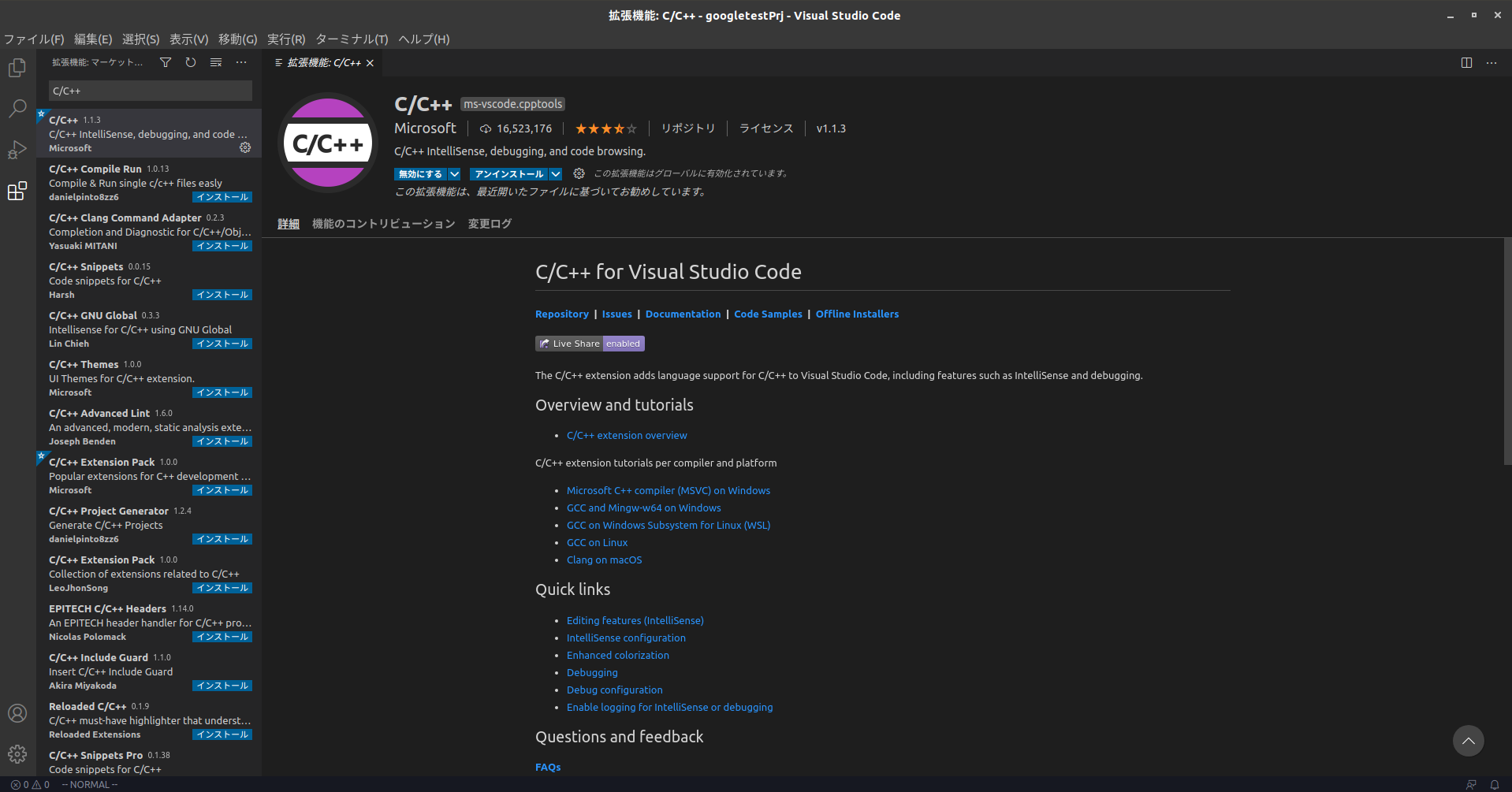Install C/C++ Compile Run extension
The image size is (1512, 792).
[222, 197]
